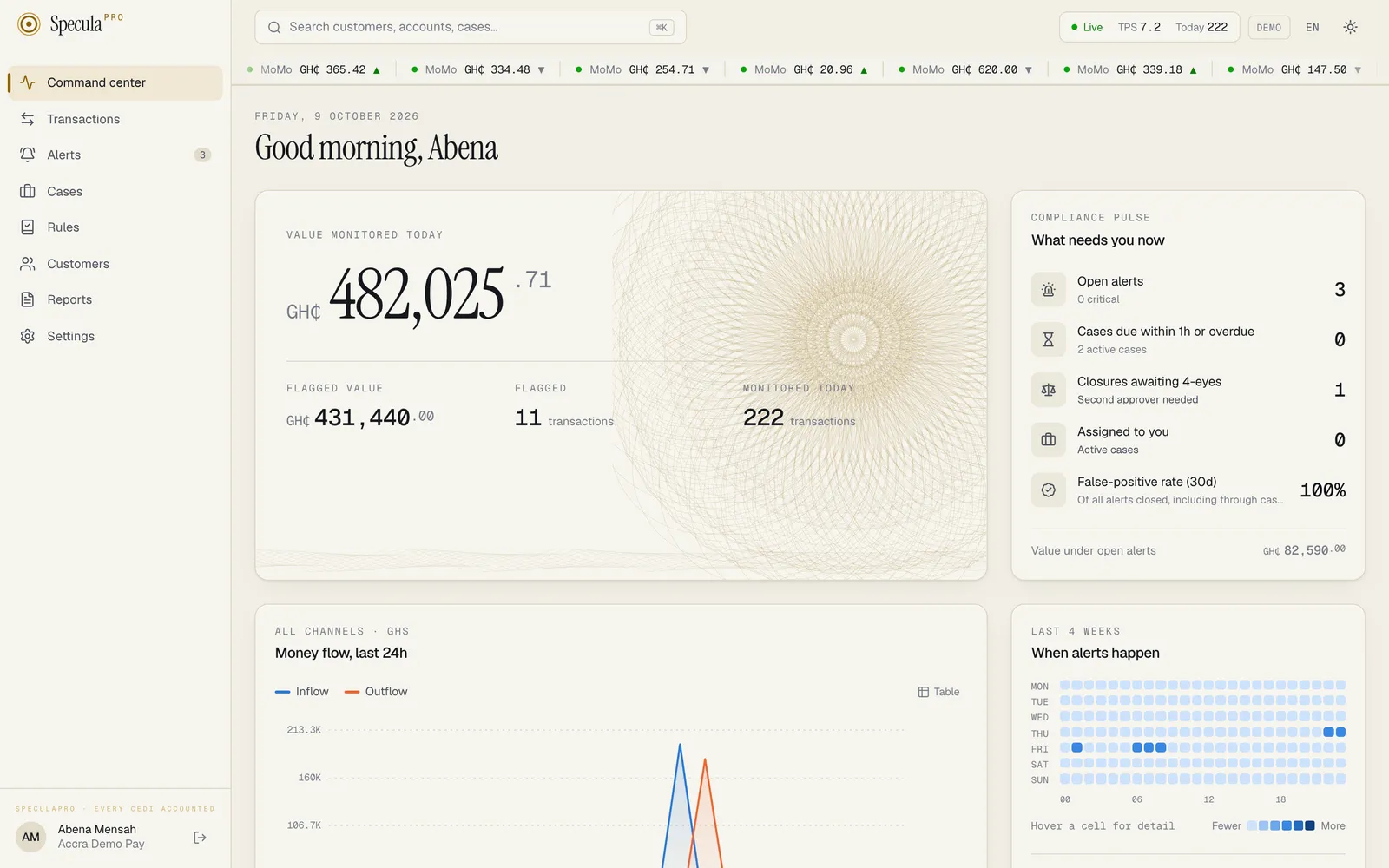The width and height of the screenshot is (1389, 868).
Task: Click the Customers people icon
Action: [x=28, y=264]
